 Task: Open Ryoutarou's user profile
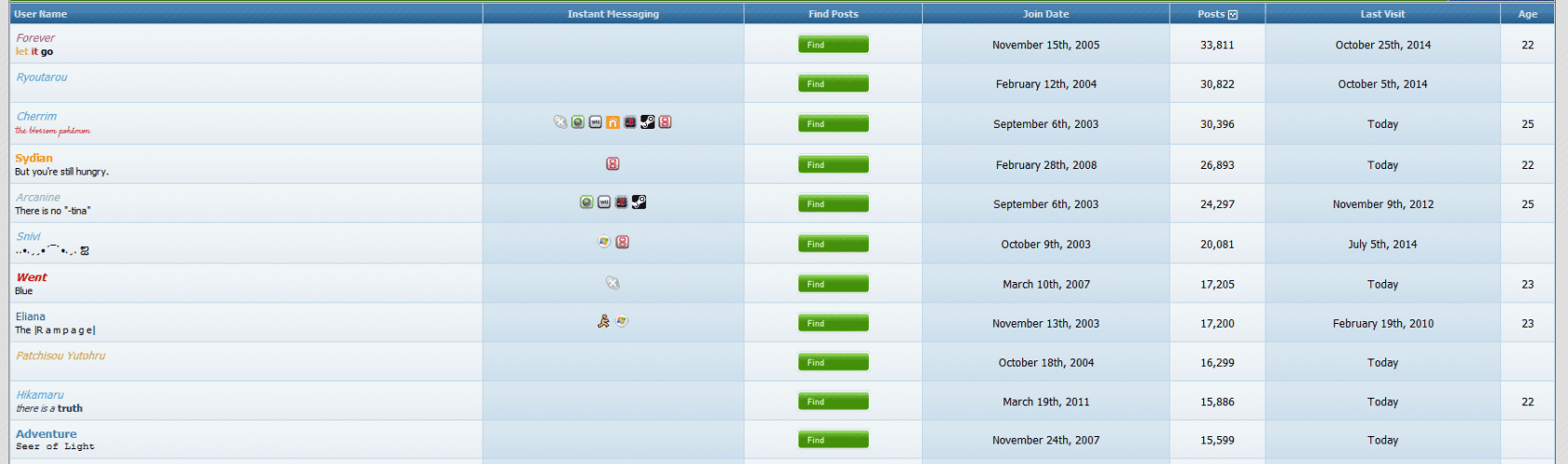click(x=42, y=77)
